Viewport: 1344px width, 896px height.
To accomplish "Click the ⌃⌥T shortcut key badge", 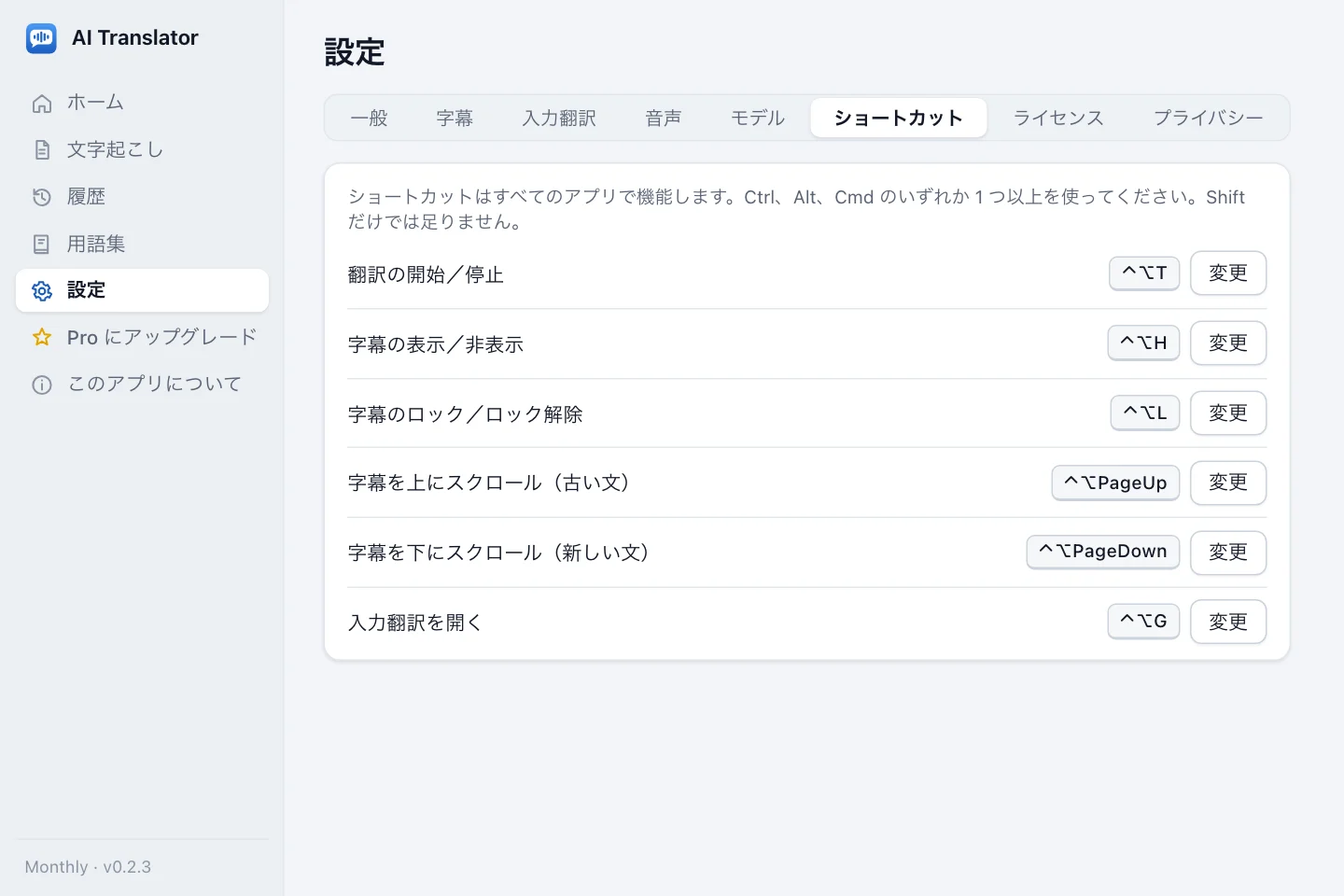I will 1144,273.
